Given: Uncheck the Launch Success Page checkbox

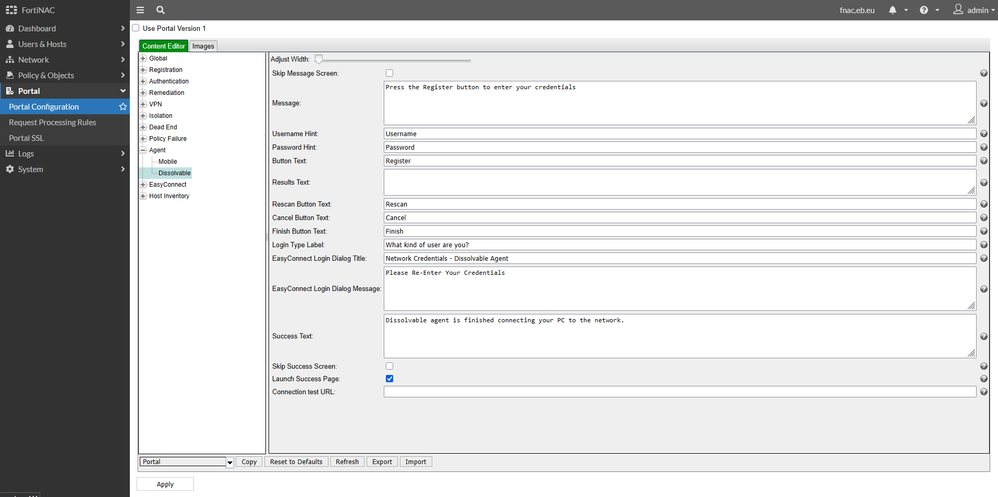Looking at the screenshot, I should 390,379.
